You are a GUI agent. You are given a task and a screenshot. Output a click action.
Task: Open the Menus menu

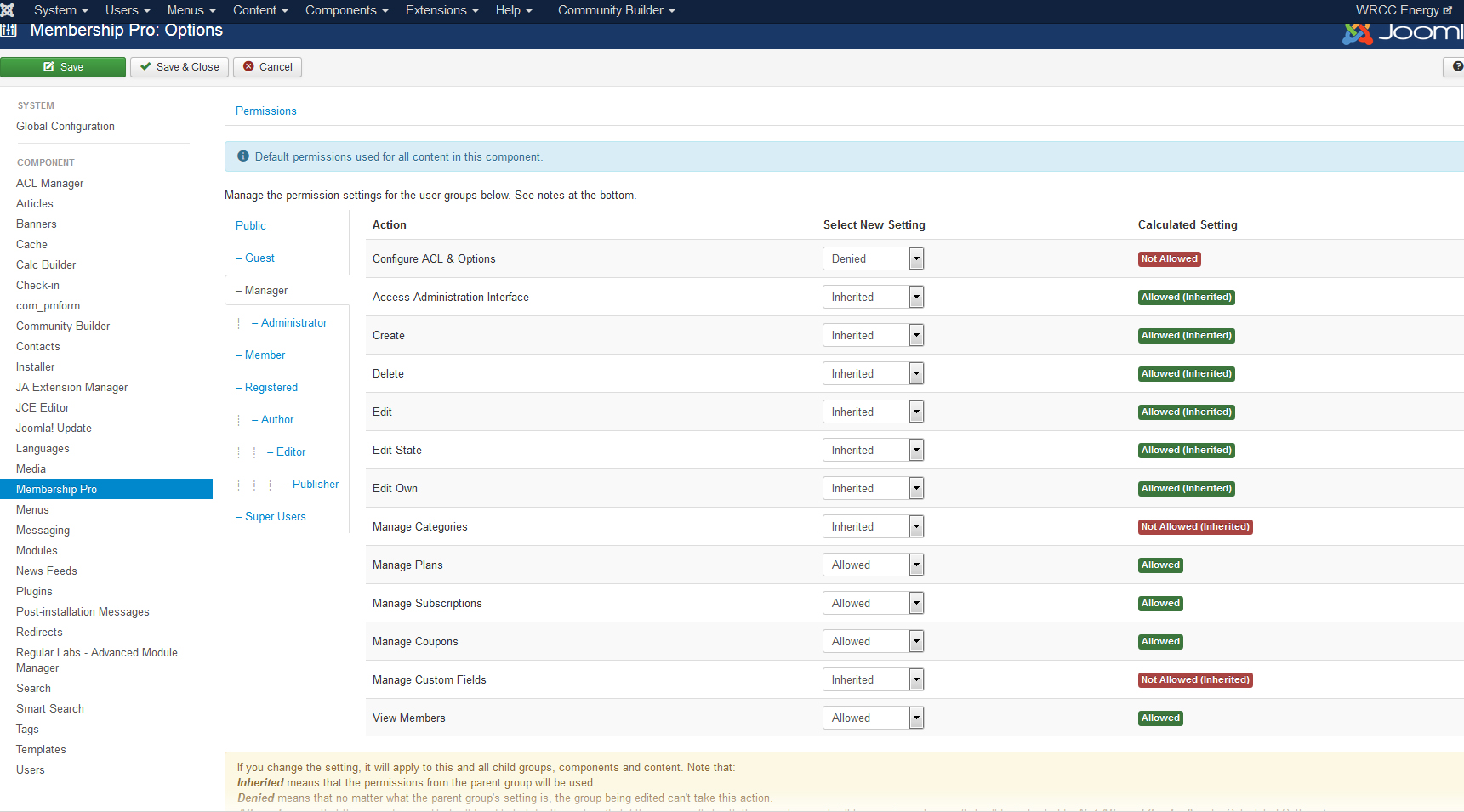pyautogui.click(x=191, y=10)
